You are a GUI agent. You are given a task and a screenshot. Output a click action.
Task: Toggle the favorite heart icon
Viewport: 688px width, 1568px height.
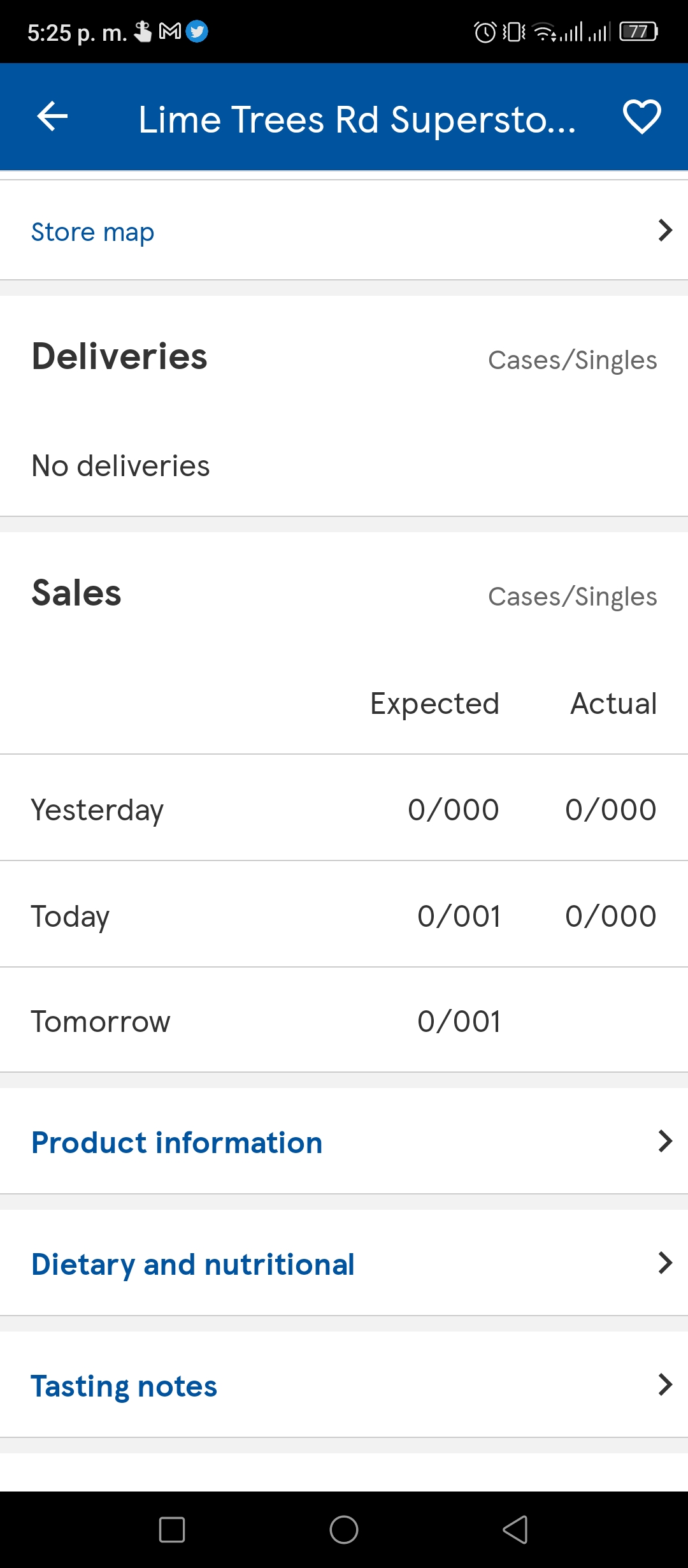click(x=641, y=117)
